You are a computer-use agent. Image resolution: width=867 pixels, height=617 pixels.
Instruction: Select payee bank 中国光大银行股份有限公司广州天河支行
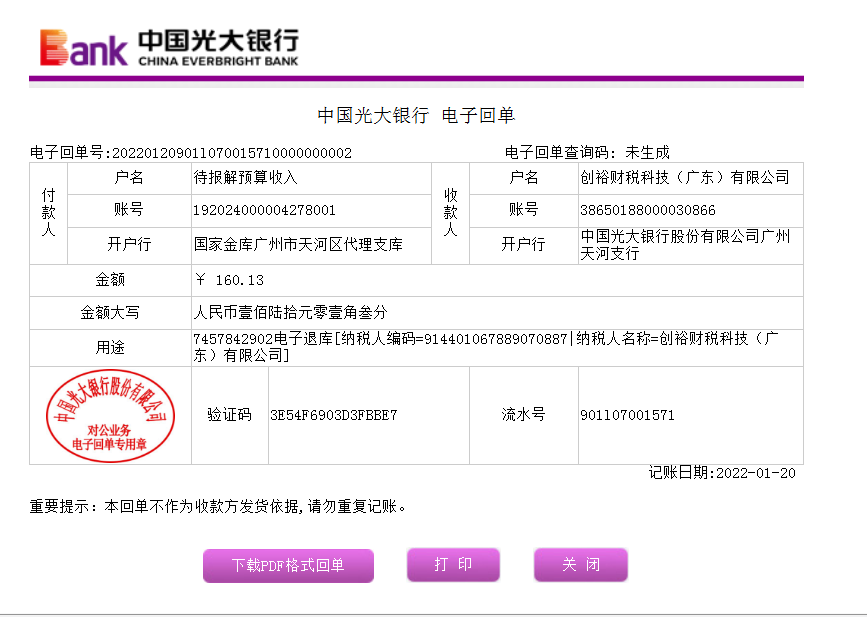[x=685, y=245]
